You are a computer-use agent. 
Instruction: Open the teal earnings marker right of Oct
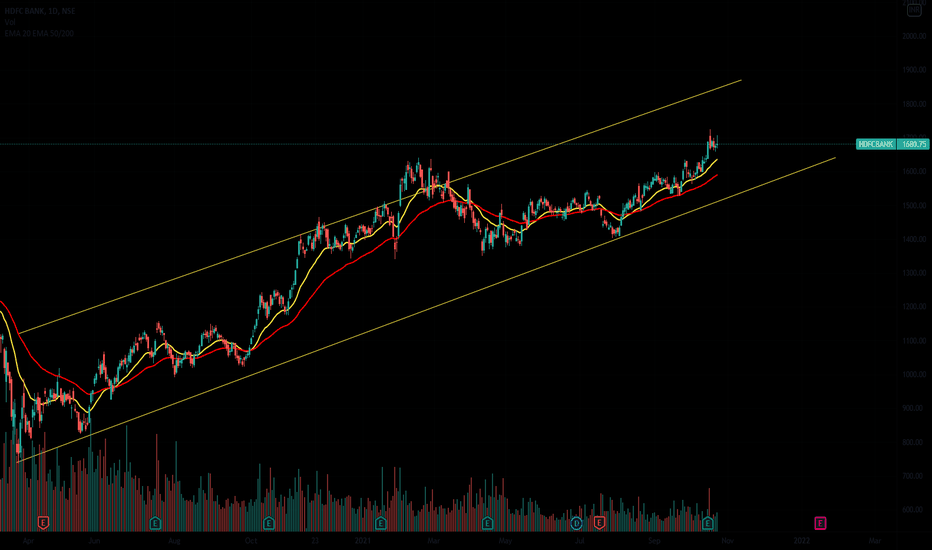tap(269, 523)
